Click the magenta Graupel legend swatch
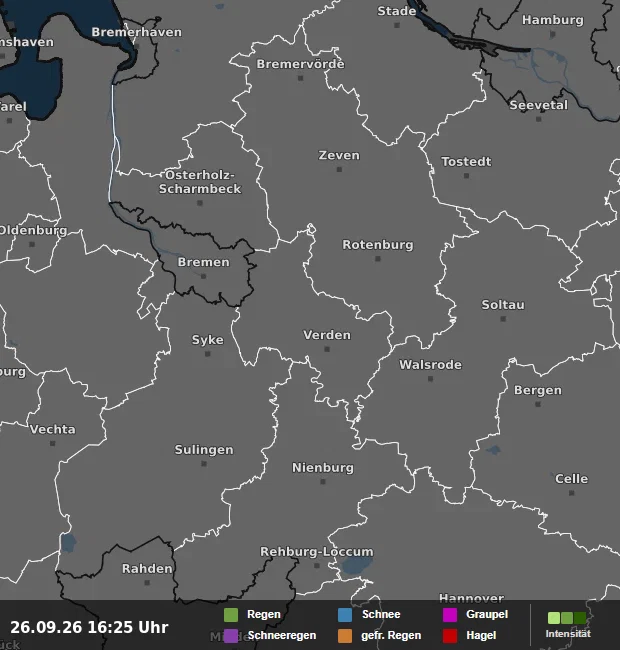This screenshot has width=620, height=650. 450,615
